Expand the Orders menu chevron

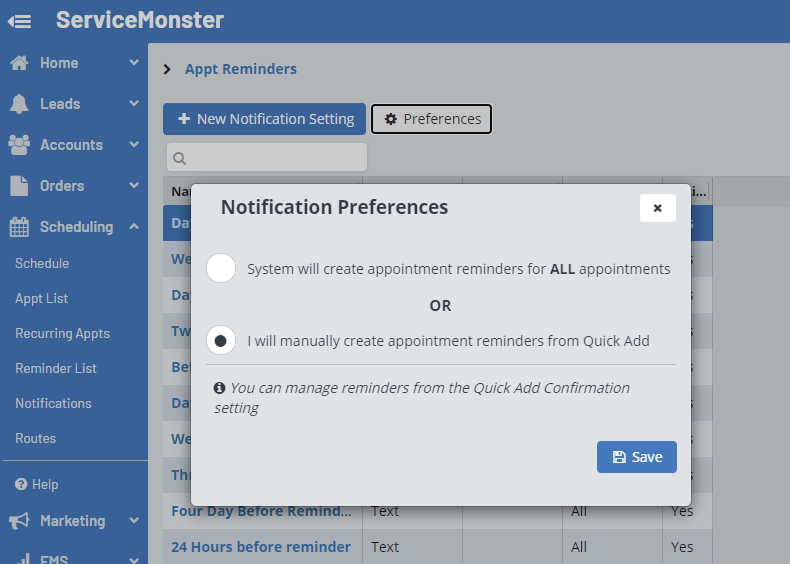(134, 186)
